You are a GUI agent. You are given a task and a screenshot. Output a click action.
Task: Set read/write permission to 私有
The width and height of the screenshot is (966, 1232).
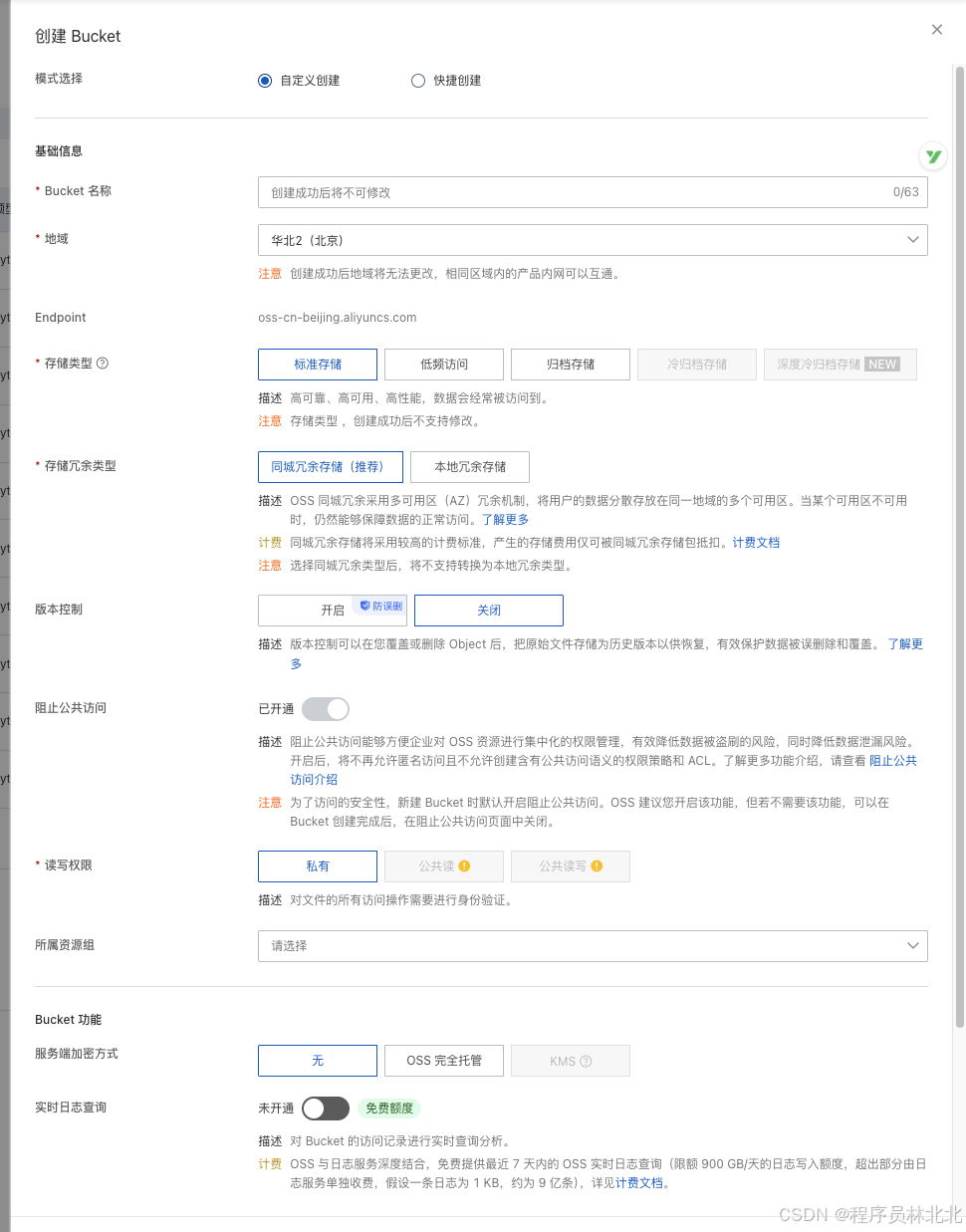pos(318,866)
